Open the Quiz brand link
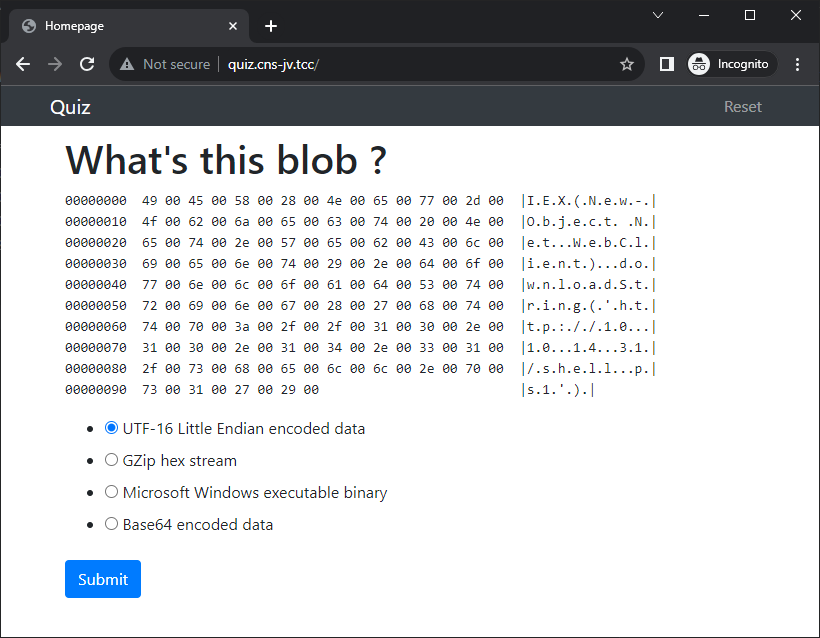The height and width of the screenshot is (638, 820). point(70,107)
